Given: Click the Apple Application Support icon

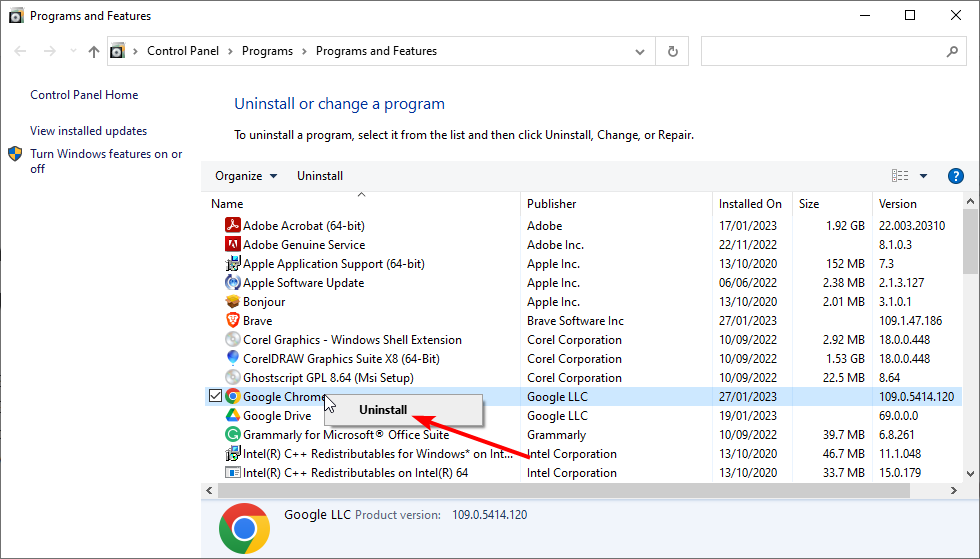Looking at the screenshot, I should [232, 263].
